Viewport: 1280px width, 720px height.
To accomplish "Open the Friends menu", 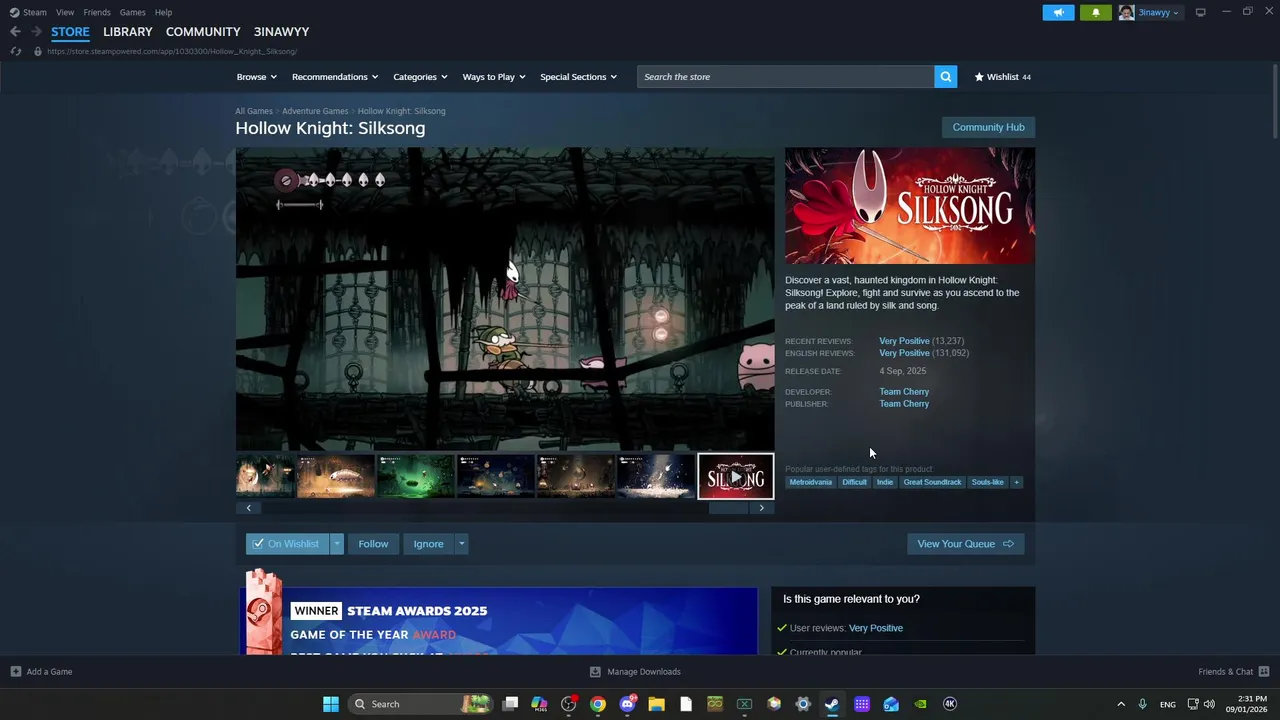I will click(97, 12).
